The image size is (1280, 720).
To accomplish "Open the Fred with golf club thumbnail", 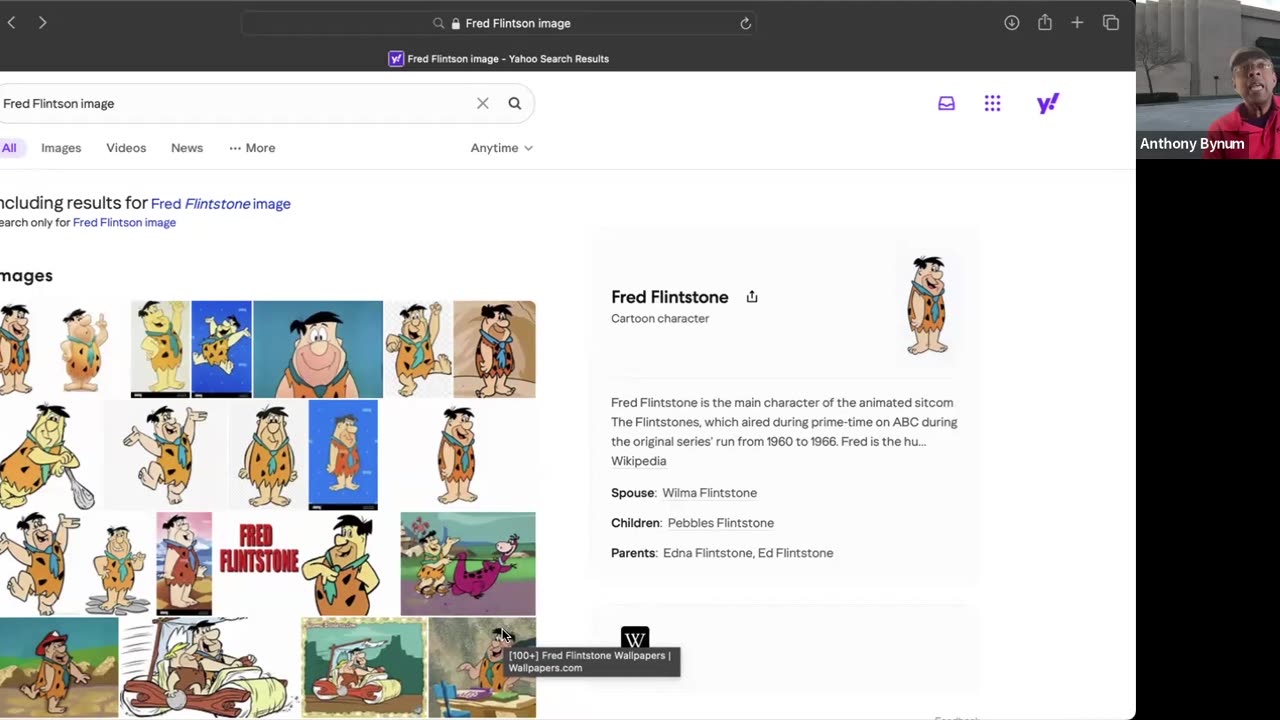I will click(x=49, y=456).
